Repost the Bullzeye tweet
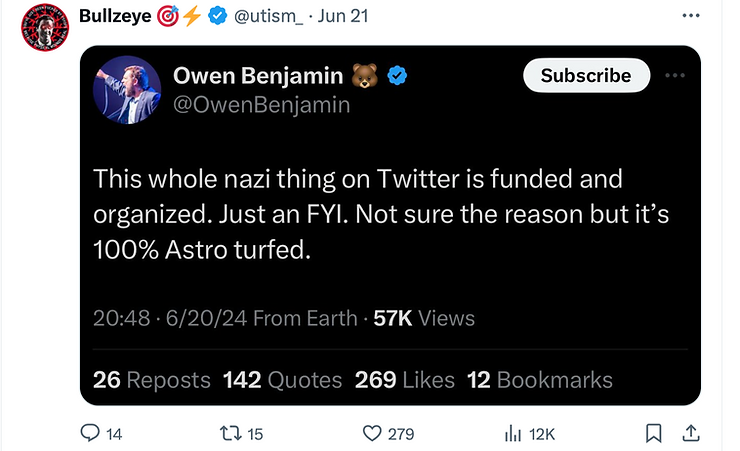Viewport: 740px width, 451px height. pyautogui.click(x=231, y=433)
